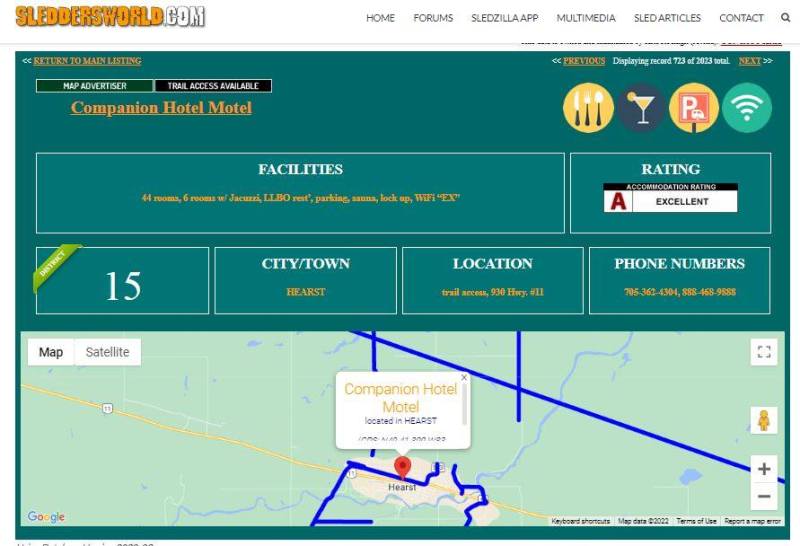The width and height of the screenshot is (800, 546).
Task: Click Report a map error
Action: pyautogui.click(x=753, y=521)
